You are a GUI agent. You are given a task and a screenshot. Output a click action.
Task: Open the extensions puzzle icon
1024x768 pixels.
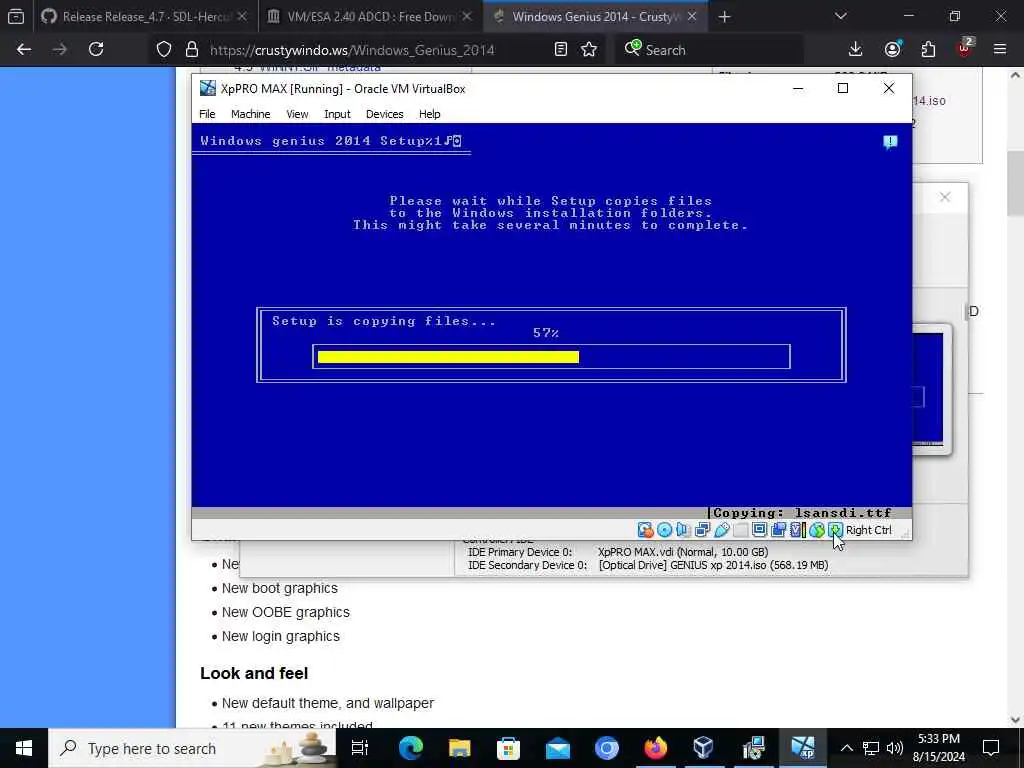pos(928,50)
